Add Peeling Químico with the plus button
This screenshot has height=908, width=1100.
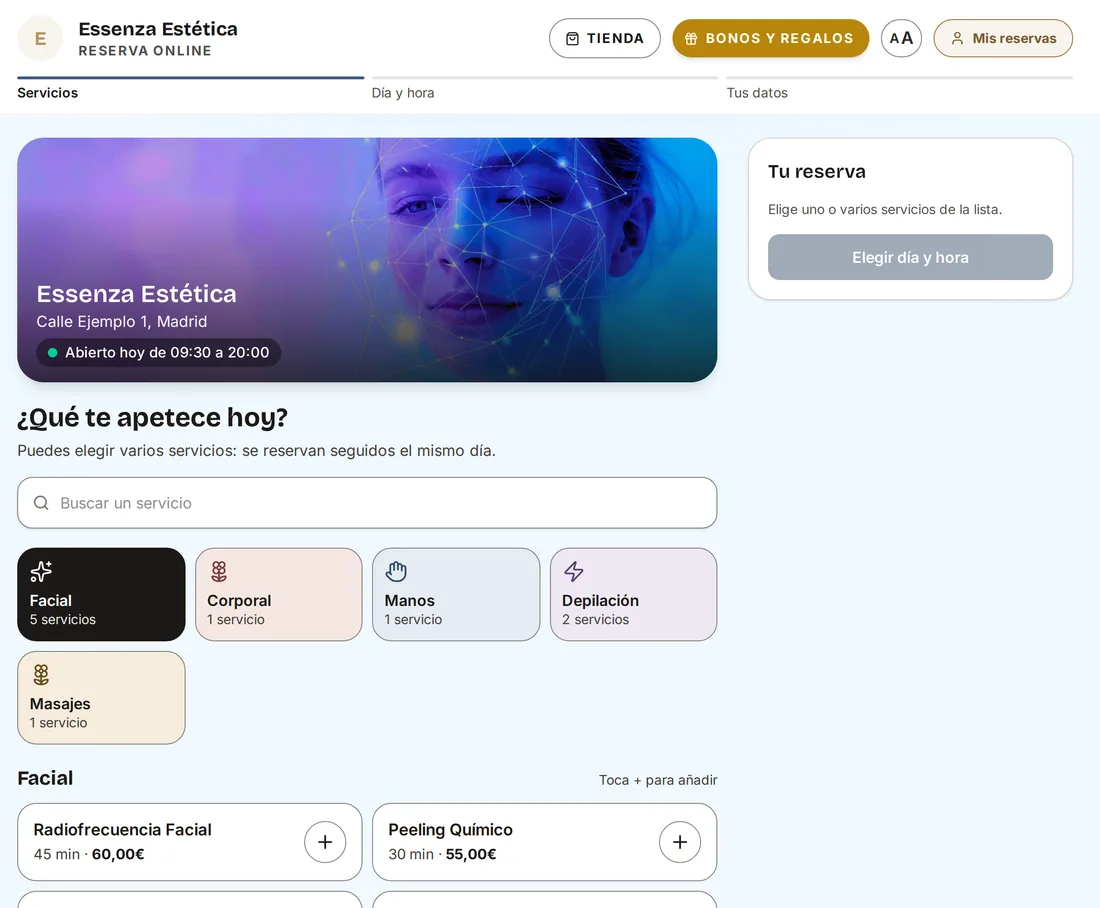tap(680, 842)
